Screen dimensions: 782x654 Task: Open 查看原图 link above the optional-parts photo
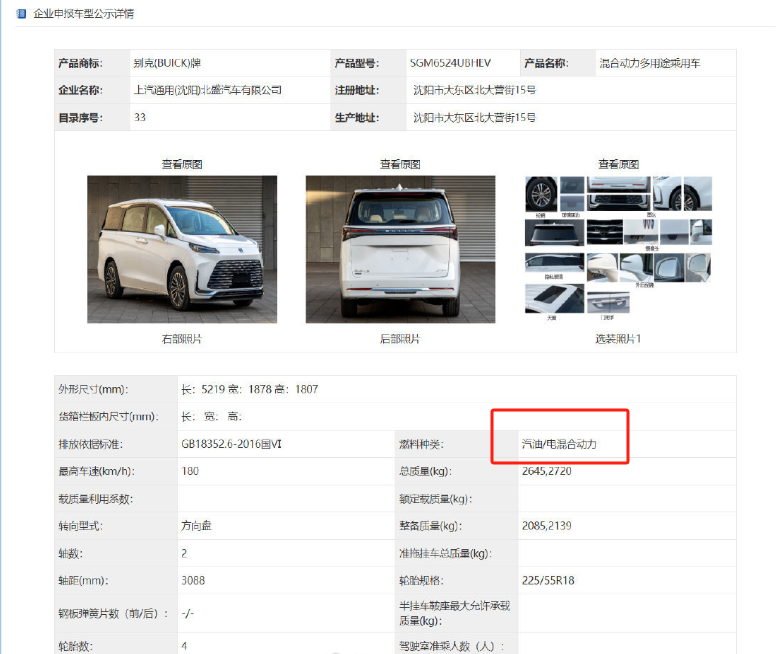coord(618,164)
